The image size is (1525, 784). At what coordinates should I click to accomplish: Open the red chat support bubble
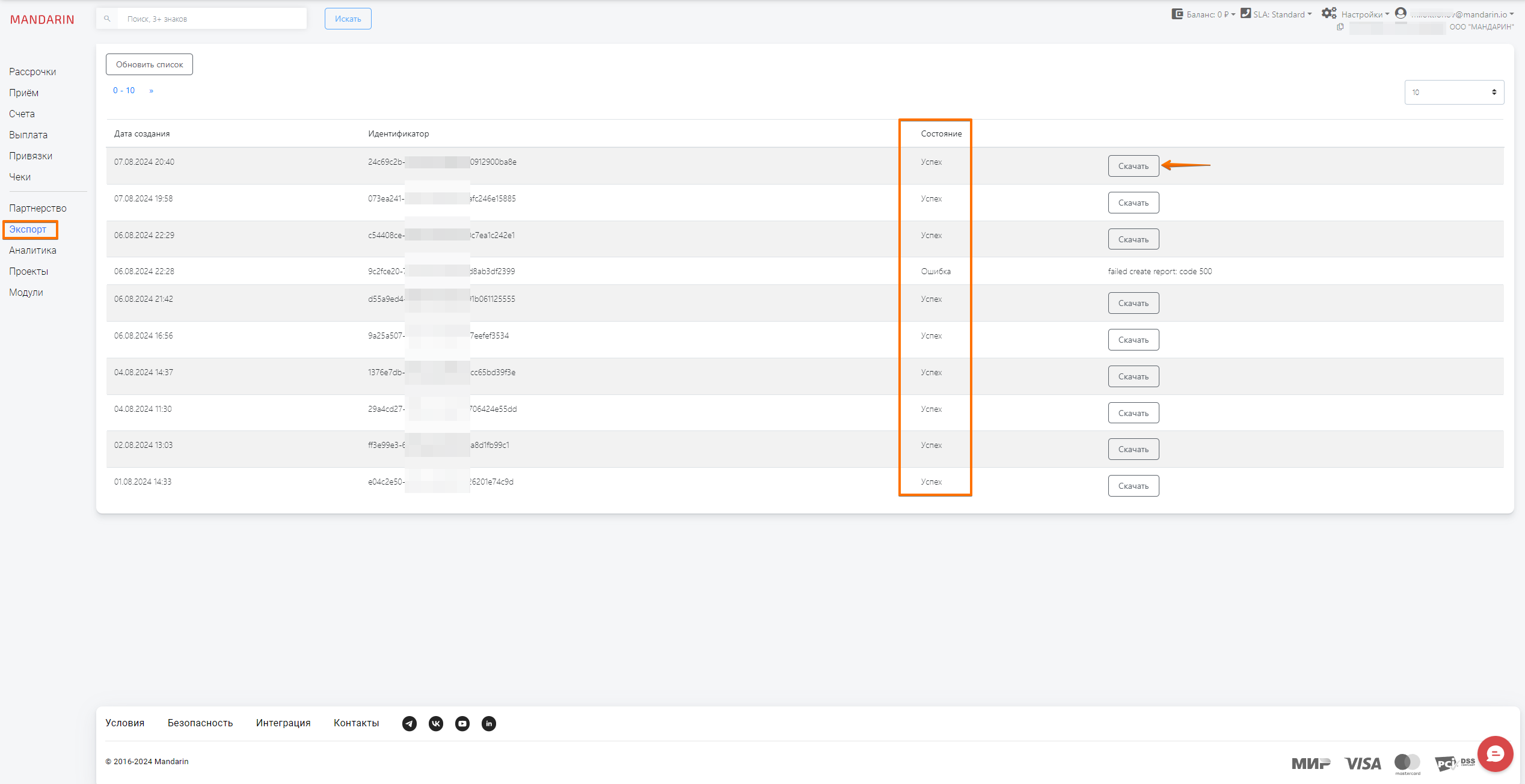1495,753
